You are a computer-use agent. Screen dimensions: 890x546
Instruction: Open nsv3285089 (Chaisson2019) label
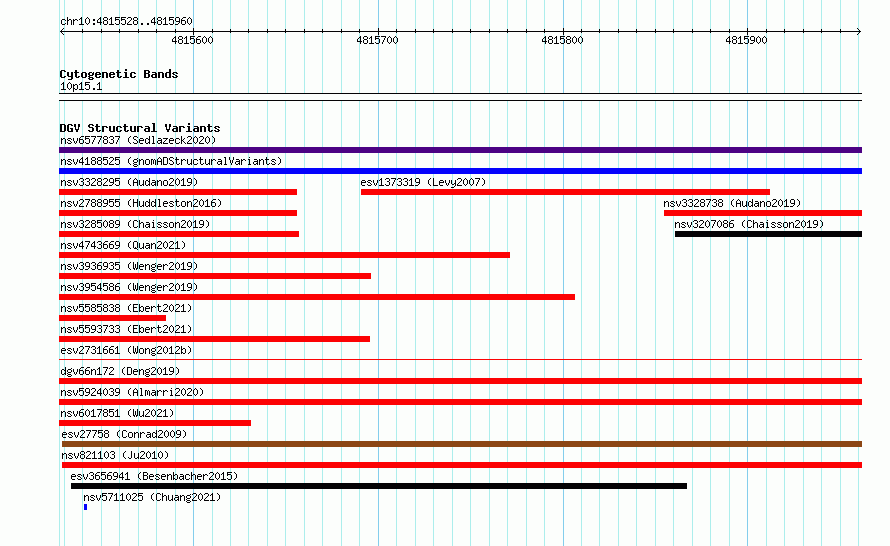(135, 224)
